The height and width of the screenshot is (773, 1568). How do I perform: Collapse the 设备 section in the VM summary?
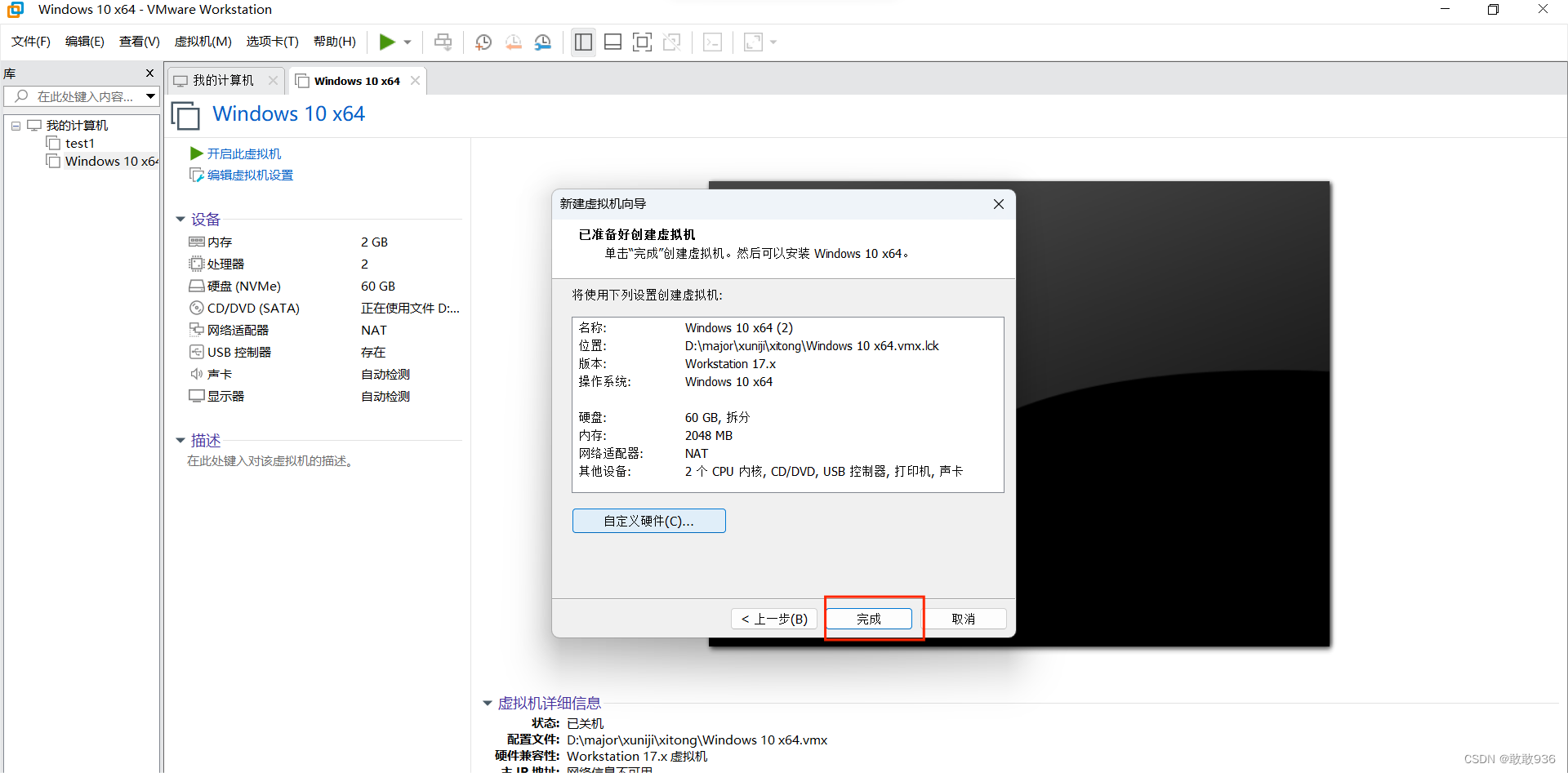click(x=180, y=219)
